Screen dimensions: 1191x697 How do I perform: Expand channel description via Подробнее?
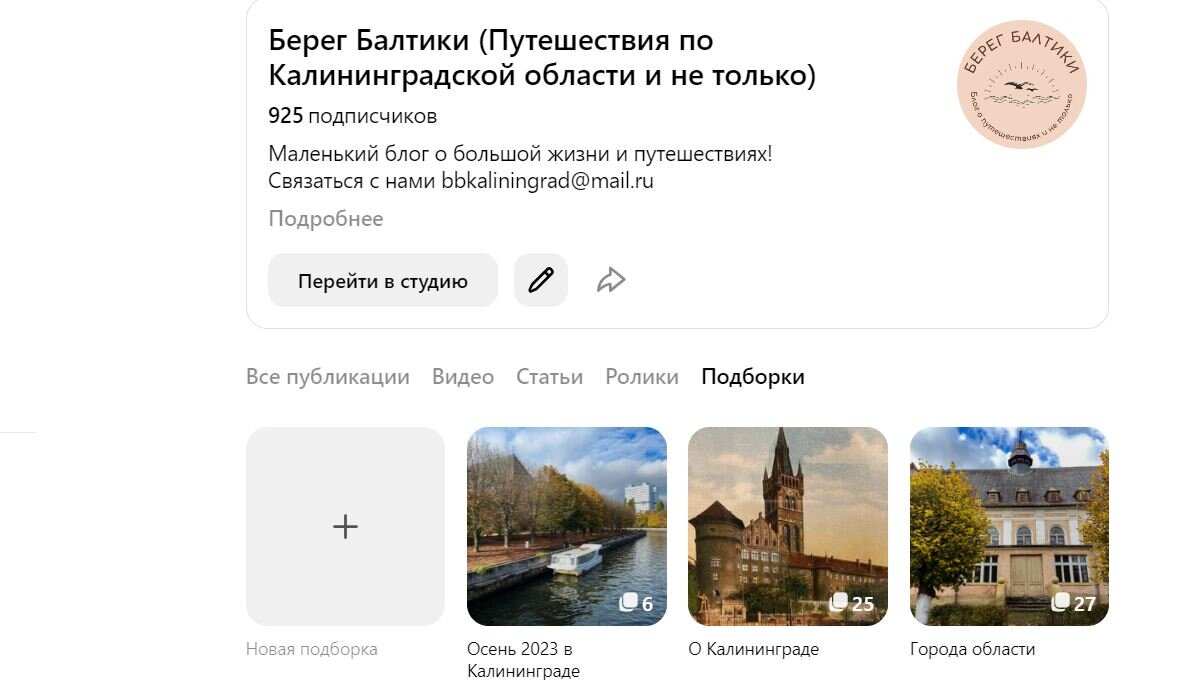tap(326, 219)
